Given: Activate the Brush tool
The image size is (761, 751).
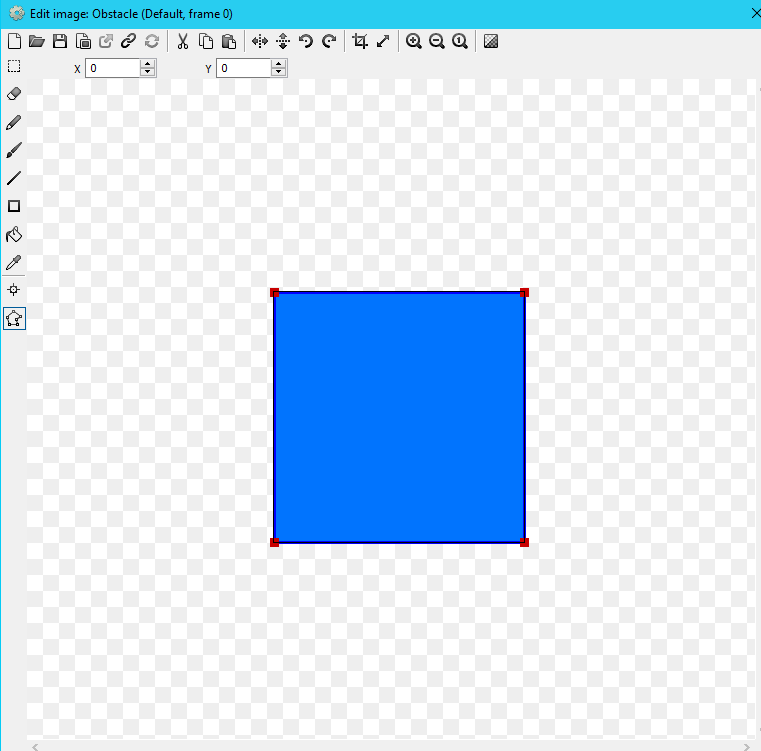Looking at the screenshot, I should (x=14, y=150).
